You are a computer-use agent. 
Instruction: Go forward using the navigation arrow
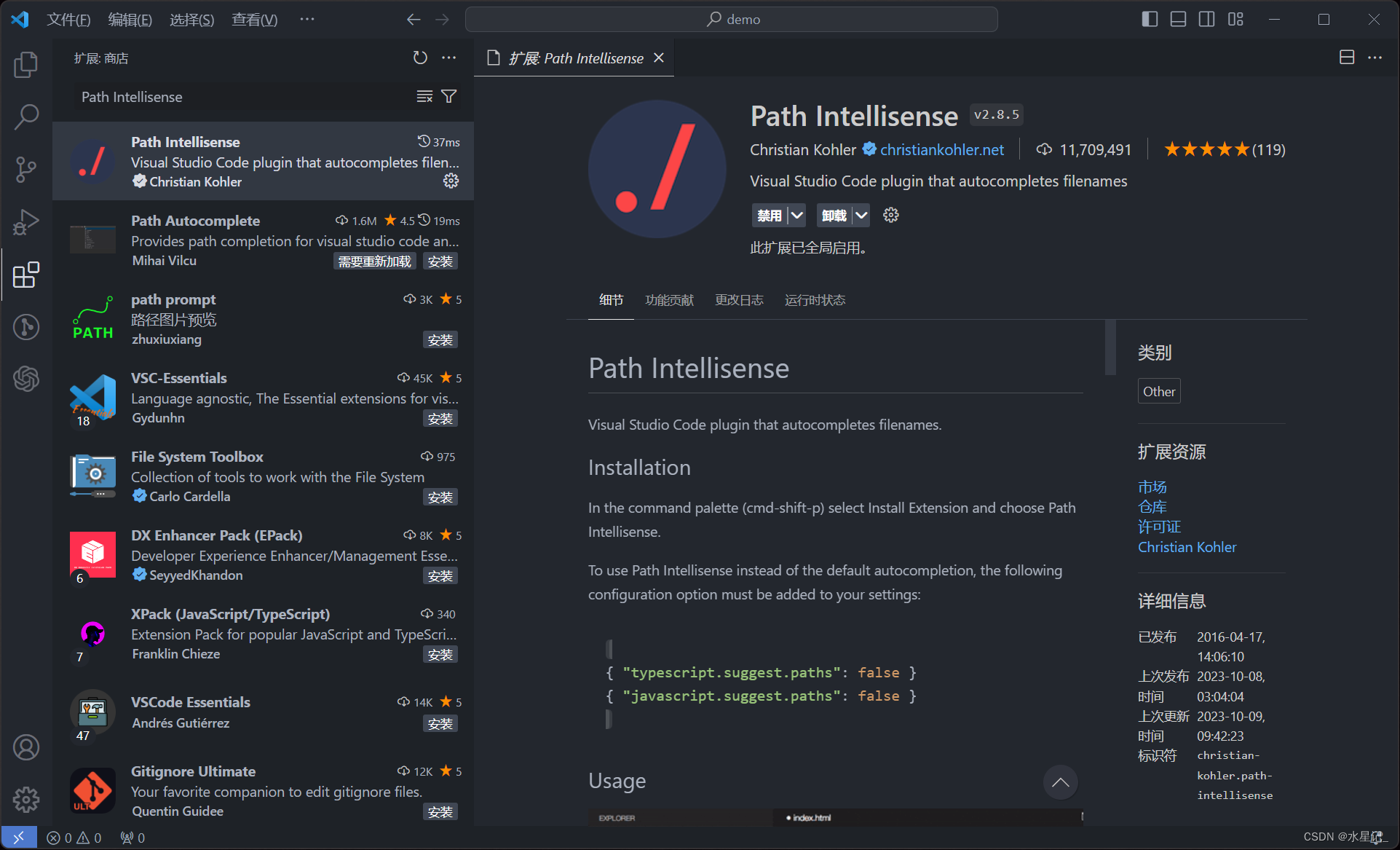(442, 20)
